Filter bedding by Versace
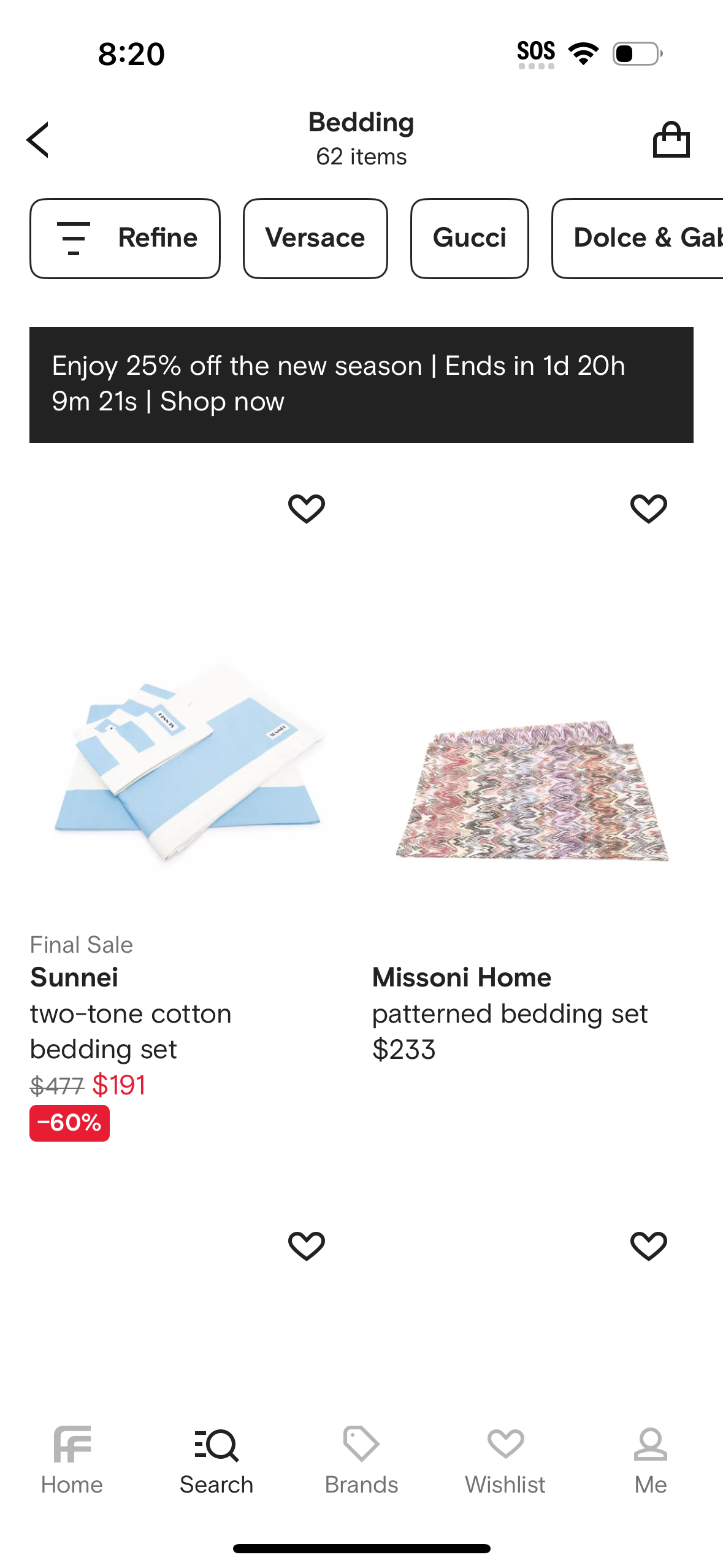 coord(315,238)
